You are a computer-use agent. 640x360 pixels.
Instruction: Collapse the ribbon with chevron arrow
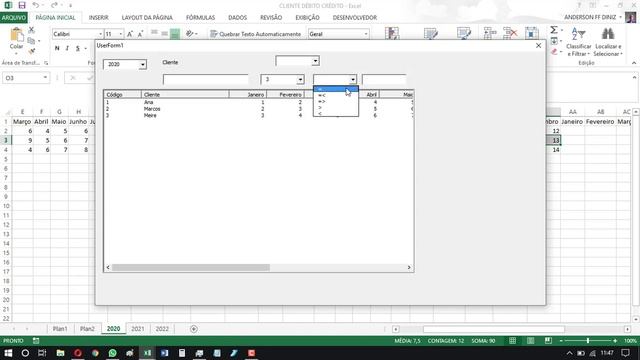[x=634, y=63]
